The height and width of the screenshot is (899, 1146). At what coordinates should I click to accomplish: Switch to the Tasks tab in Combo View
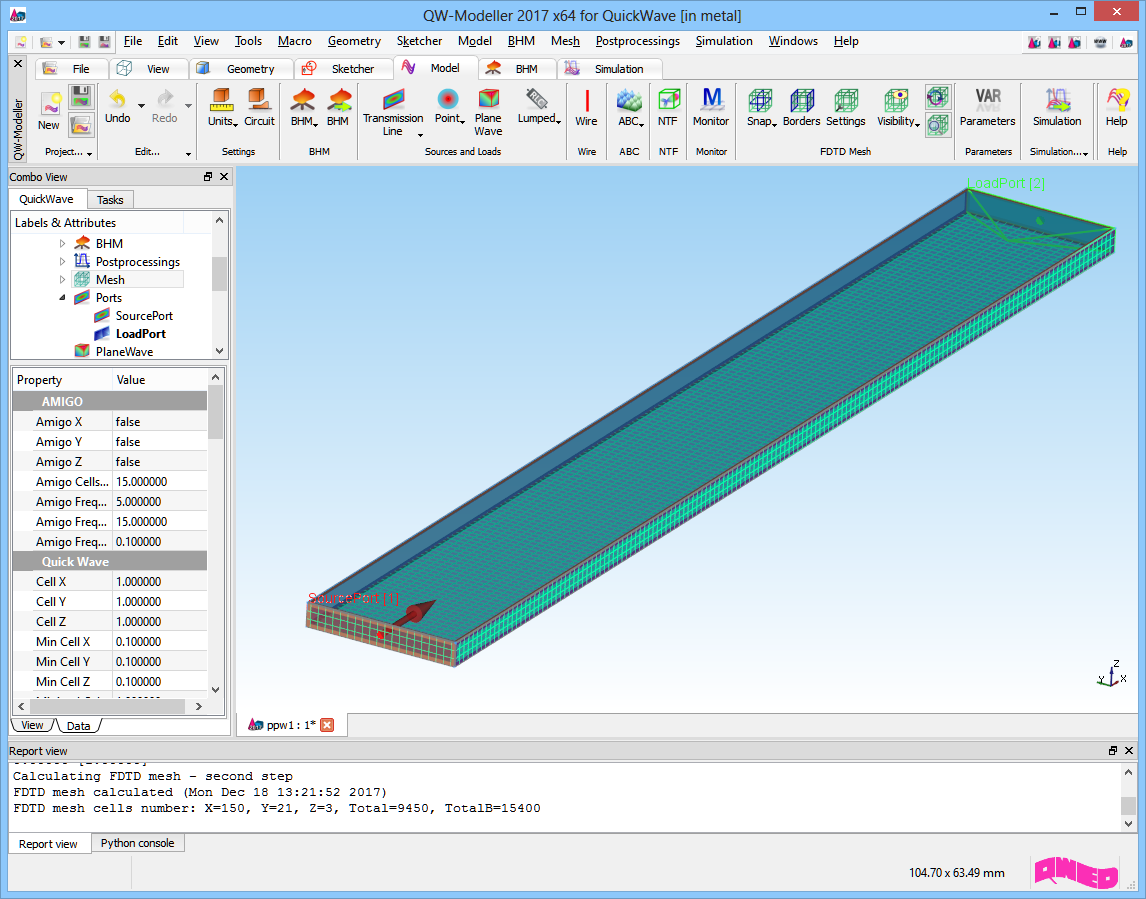point(110,200)
